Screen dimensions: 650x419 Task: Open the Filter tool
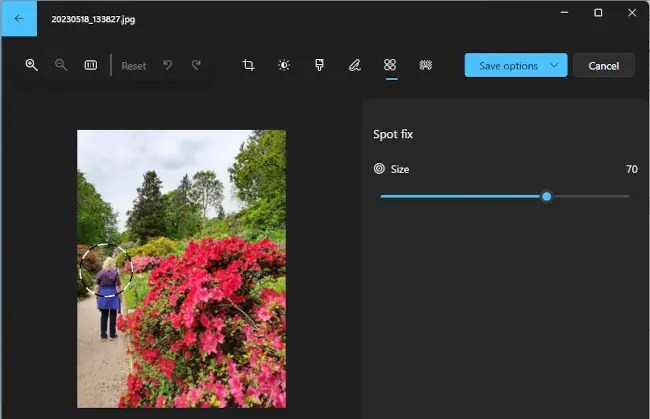click(319, 65)
